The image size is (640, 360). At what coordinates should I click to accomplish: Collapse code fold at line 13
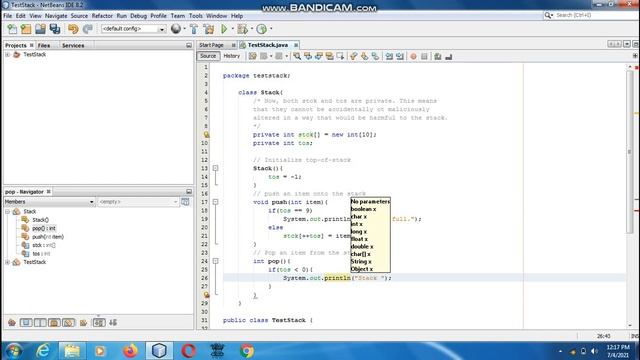[216, 168]
